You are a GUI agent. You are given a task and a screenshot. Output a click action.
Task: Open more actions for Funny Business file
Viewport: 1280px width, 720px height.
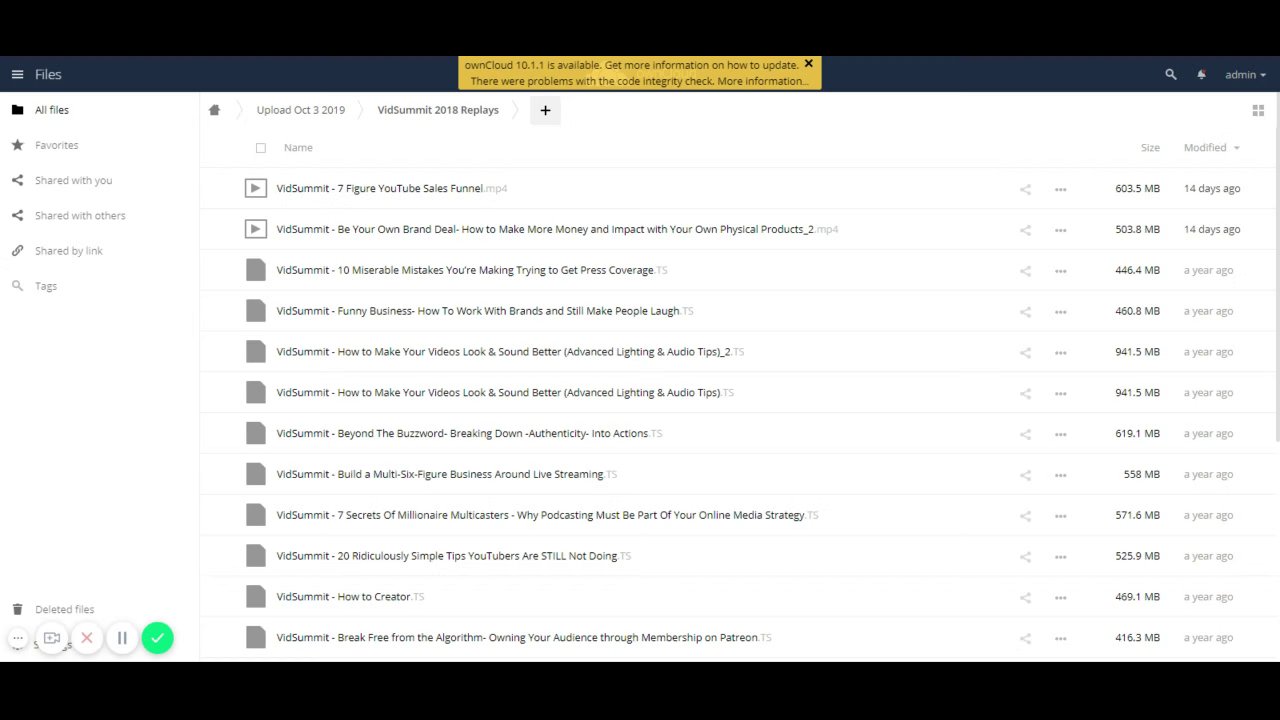pos(1060,312)
